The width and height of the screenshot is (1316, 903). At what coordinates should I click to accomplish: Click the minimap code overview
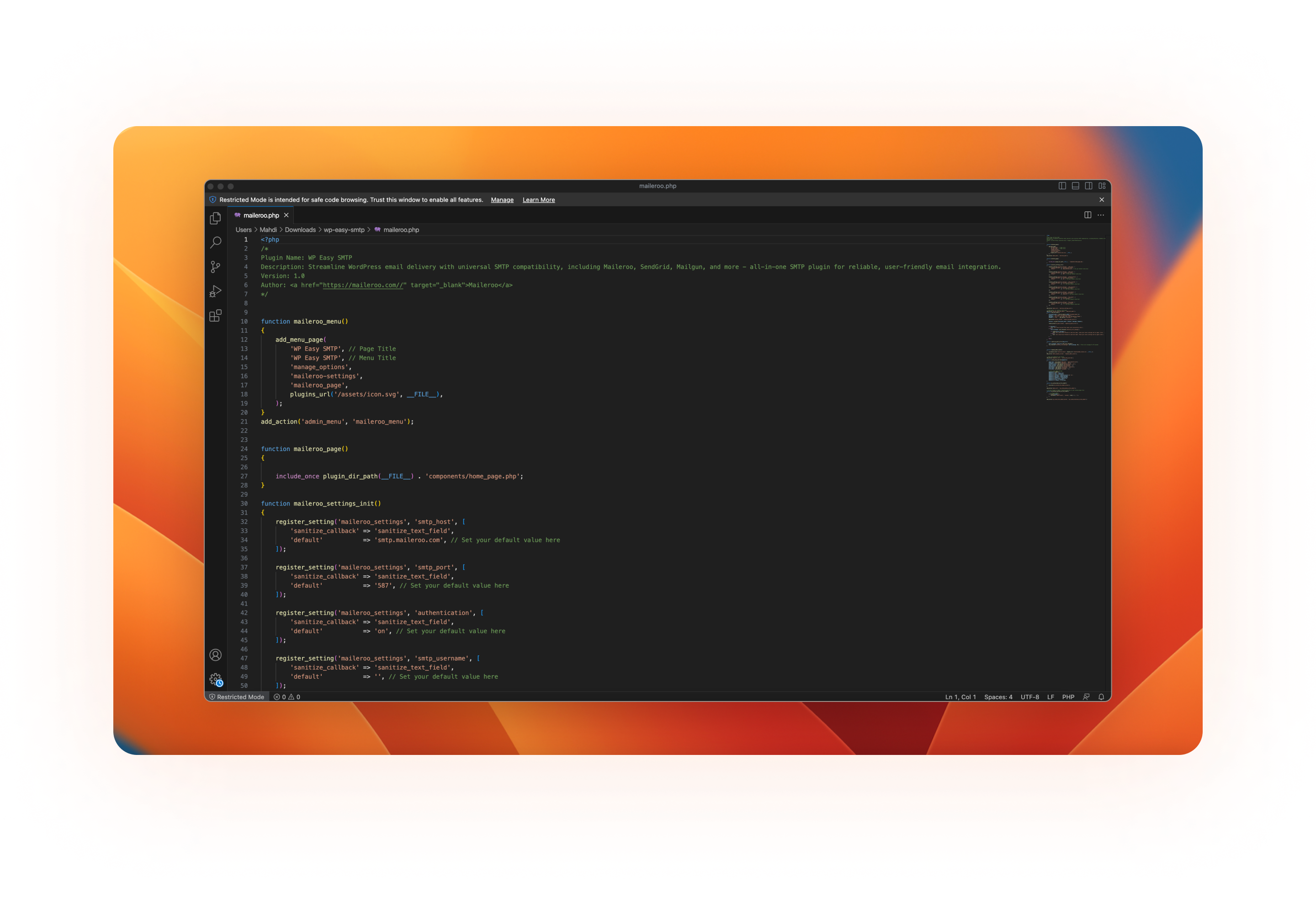(1075, 318)
